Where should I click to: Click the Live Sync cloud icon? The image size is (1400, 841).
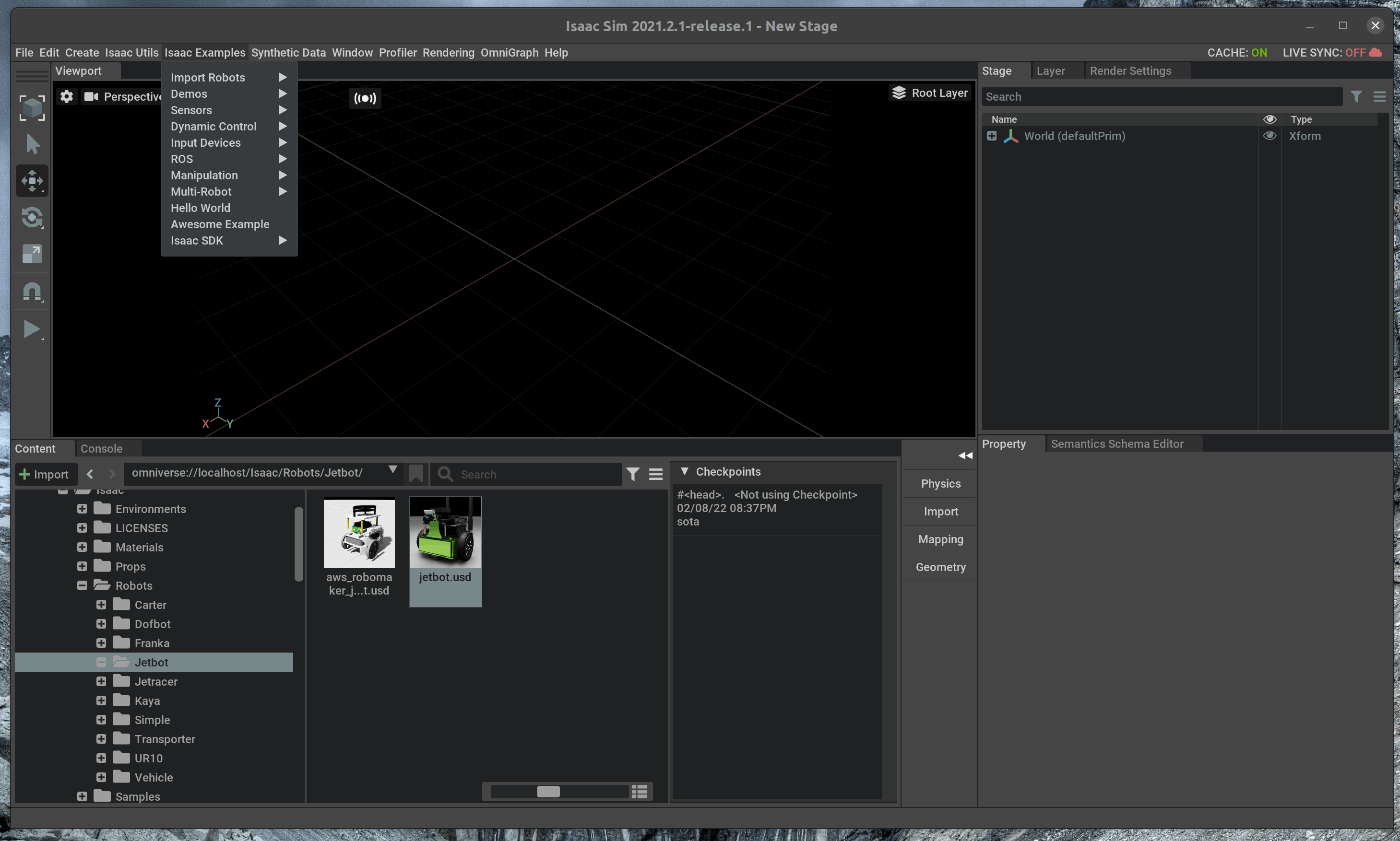tap(1376, 53)
